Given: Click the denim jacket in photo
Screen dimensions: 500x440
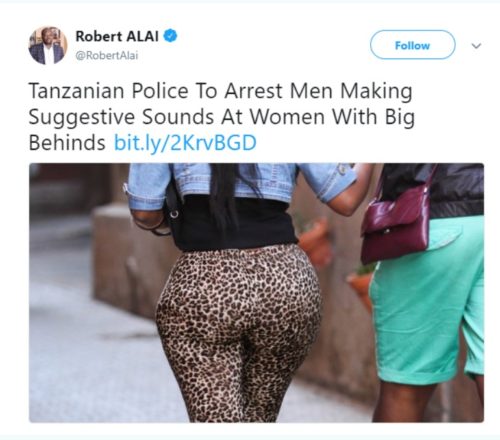Looking at the screenshot, I should (240, 187).
